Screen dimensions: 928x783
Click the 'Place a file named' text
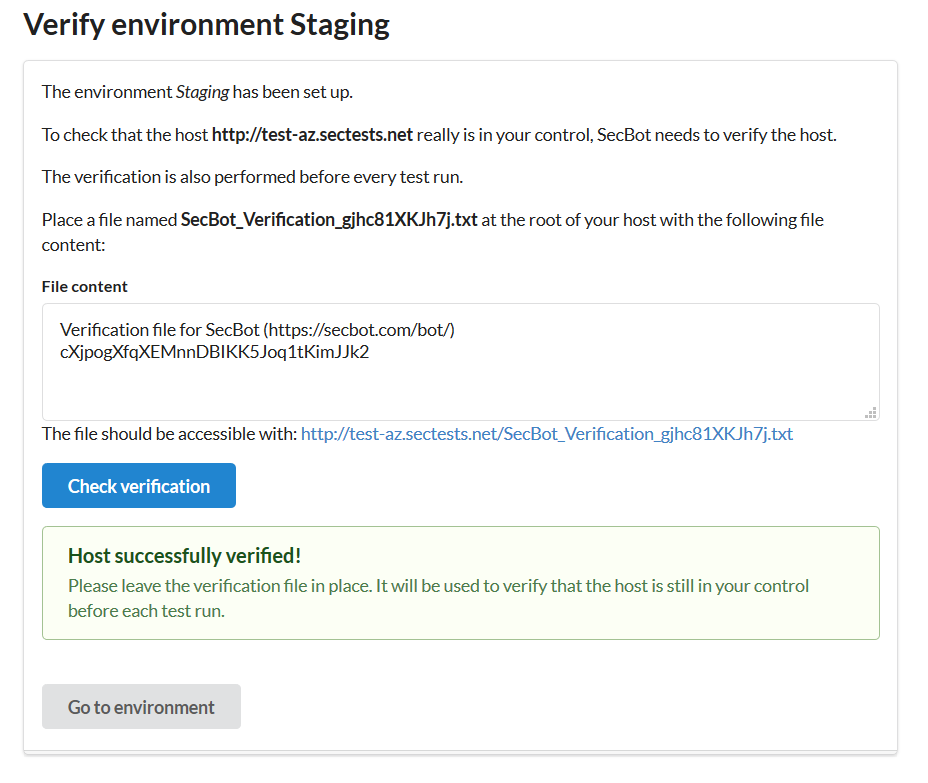pos(109,219)
